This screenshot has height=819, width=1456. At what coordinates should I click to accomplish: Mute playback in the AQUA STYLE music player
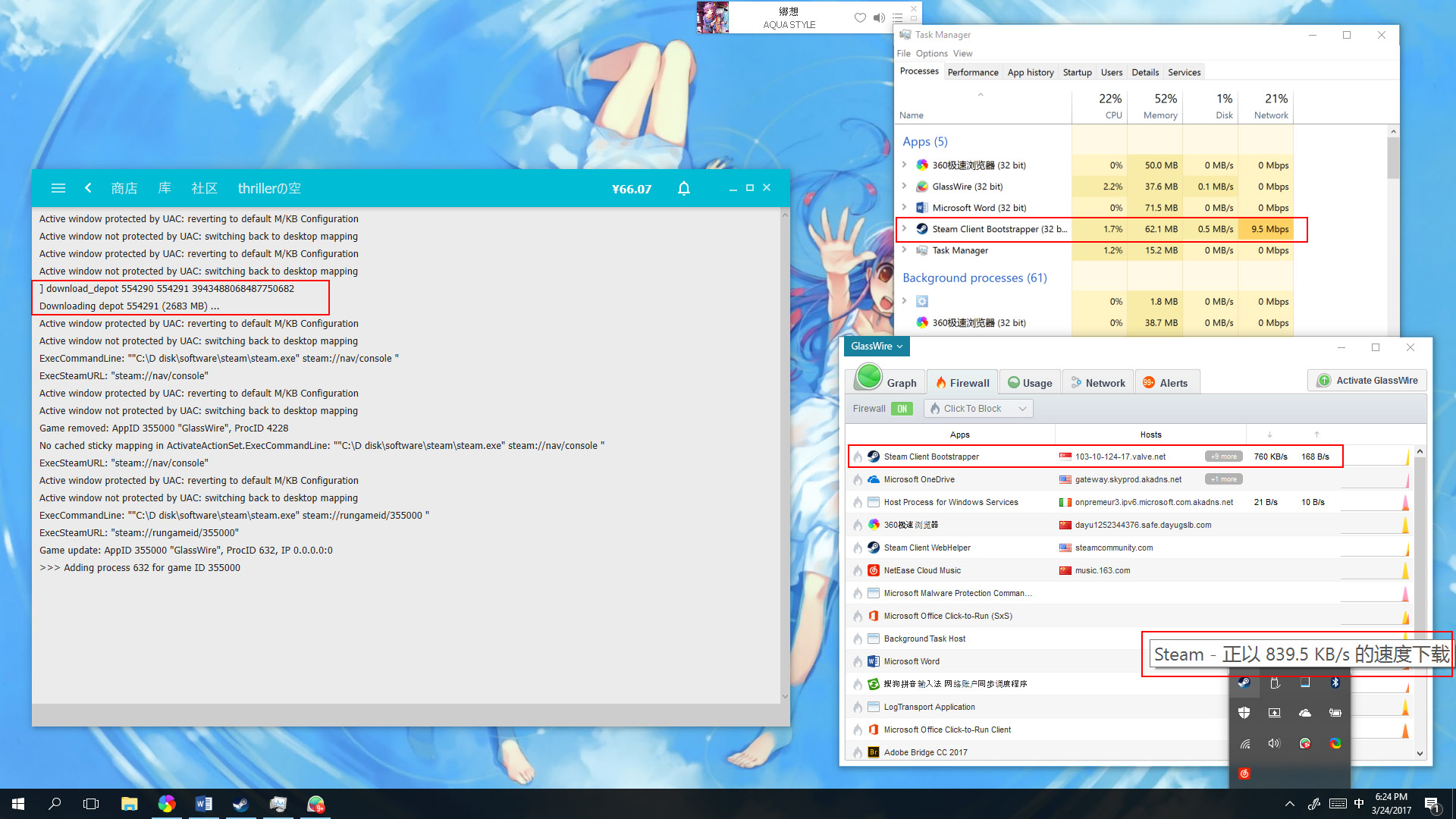pos(879,17)
